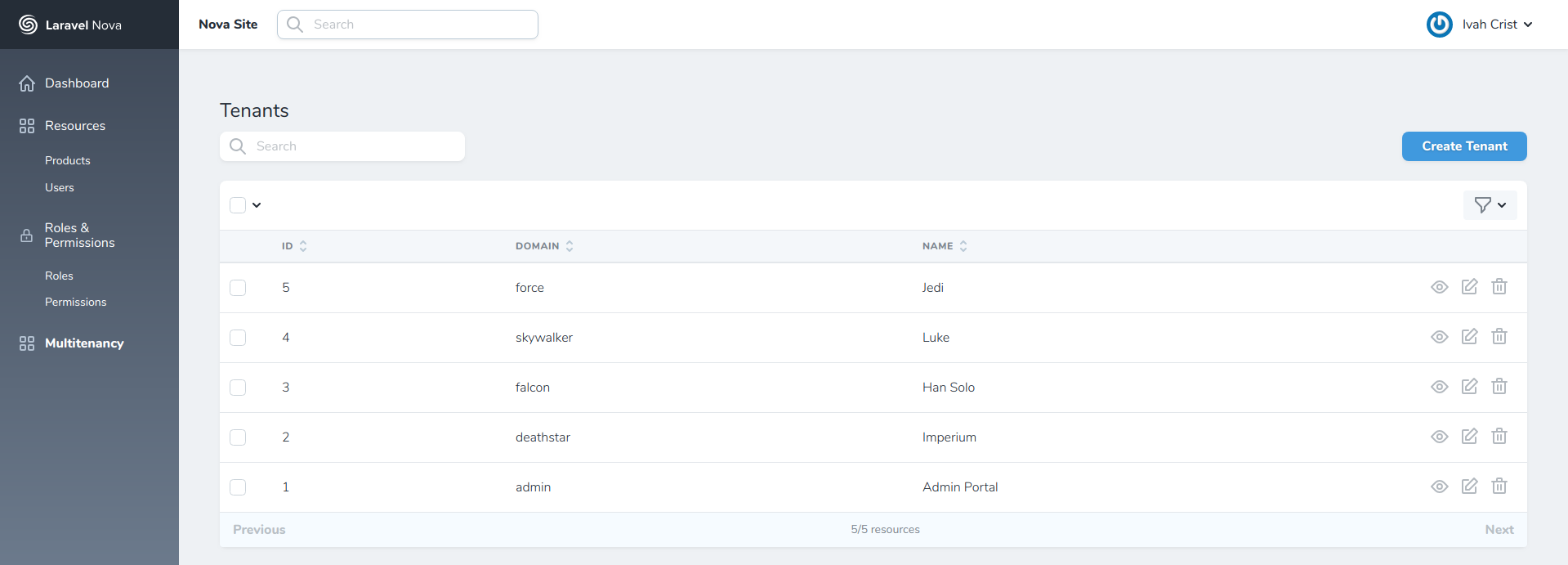View the Luke tenant details
The image size is (1568, 565).
click(1440, 337)
